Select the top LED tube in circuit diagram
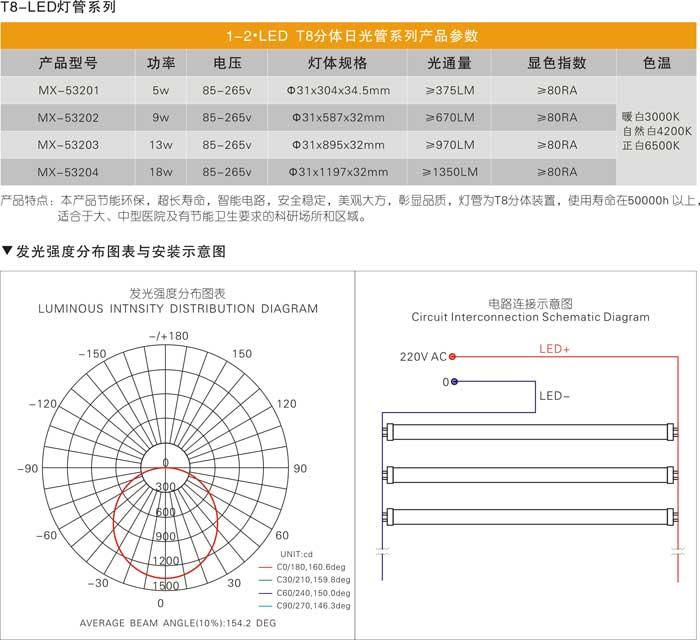The width and height of the screenshot is (700, 640). [532, 432]
